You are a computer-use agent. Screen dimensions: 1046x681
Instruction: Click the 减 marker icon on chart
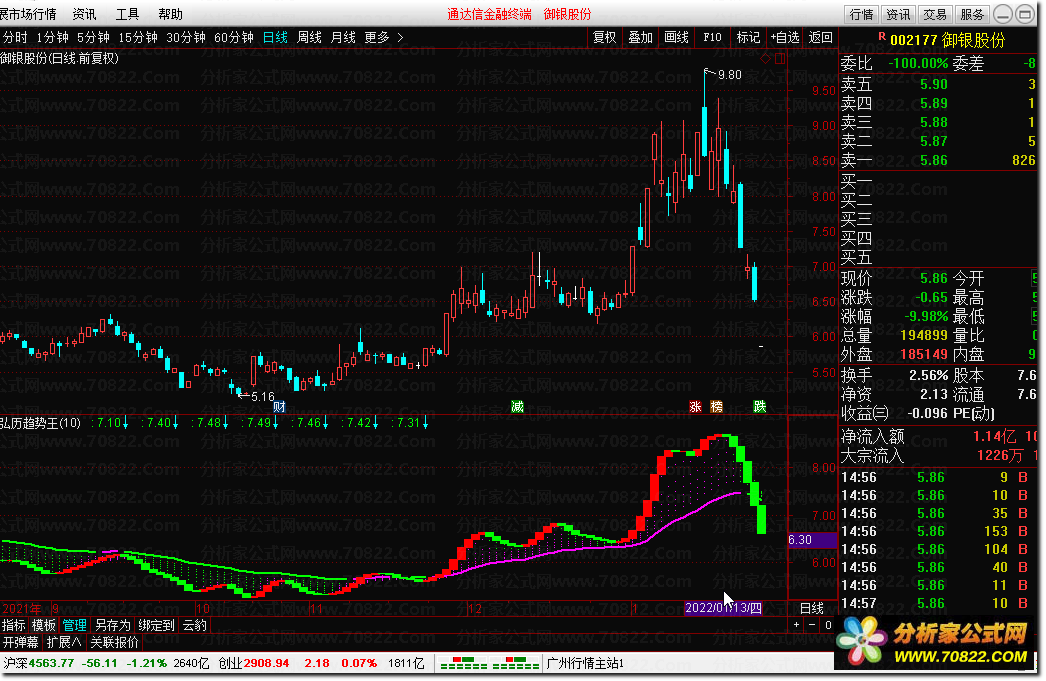point(517,407)
